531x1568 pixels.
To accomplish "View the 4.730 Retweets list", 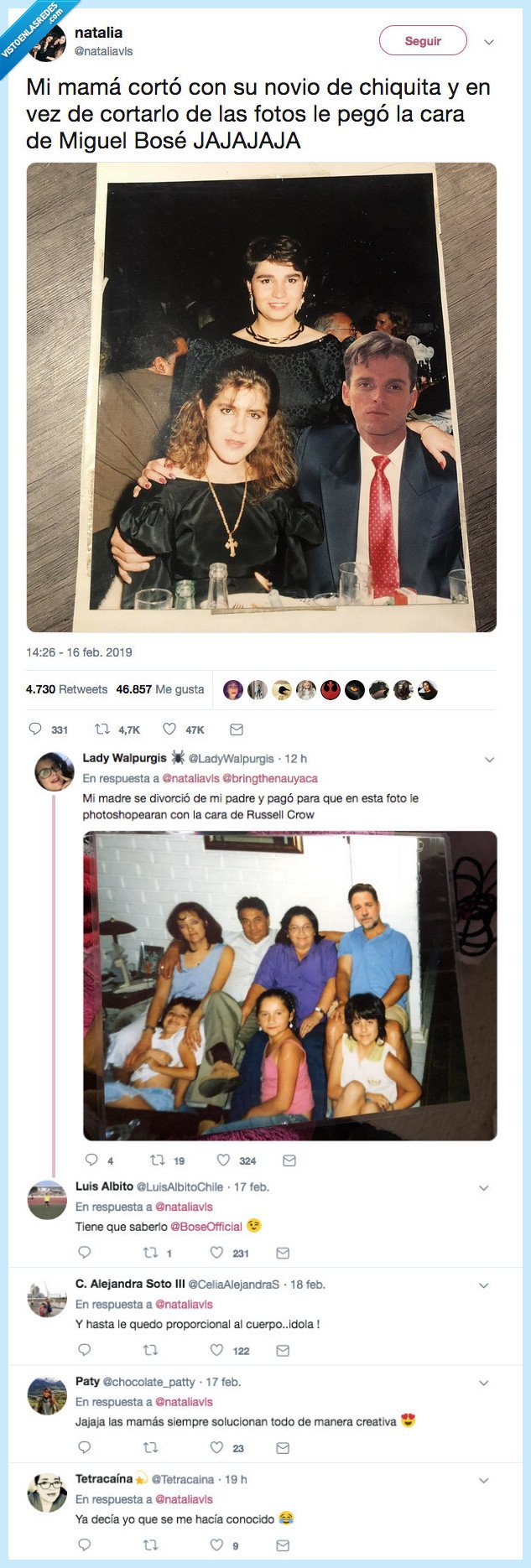I will 67,689.
